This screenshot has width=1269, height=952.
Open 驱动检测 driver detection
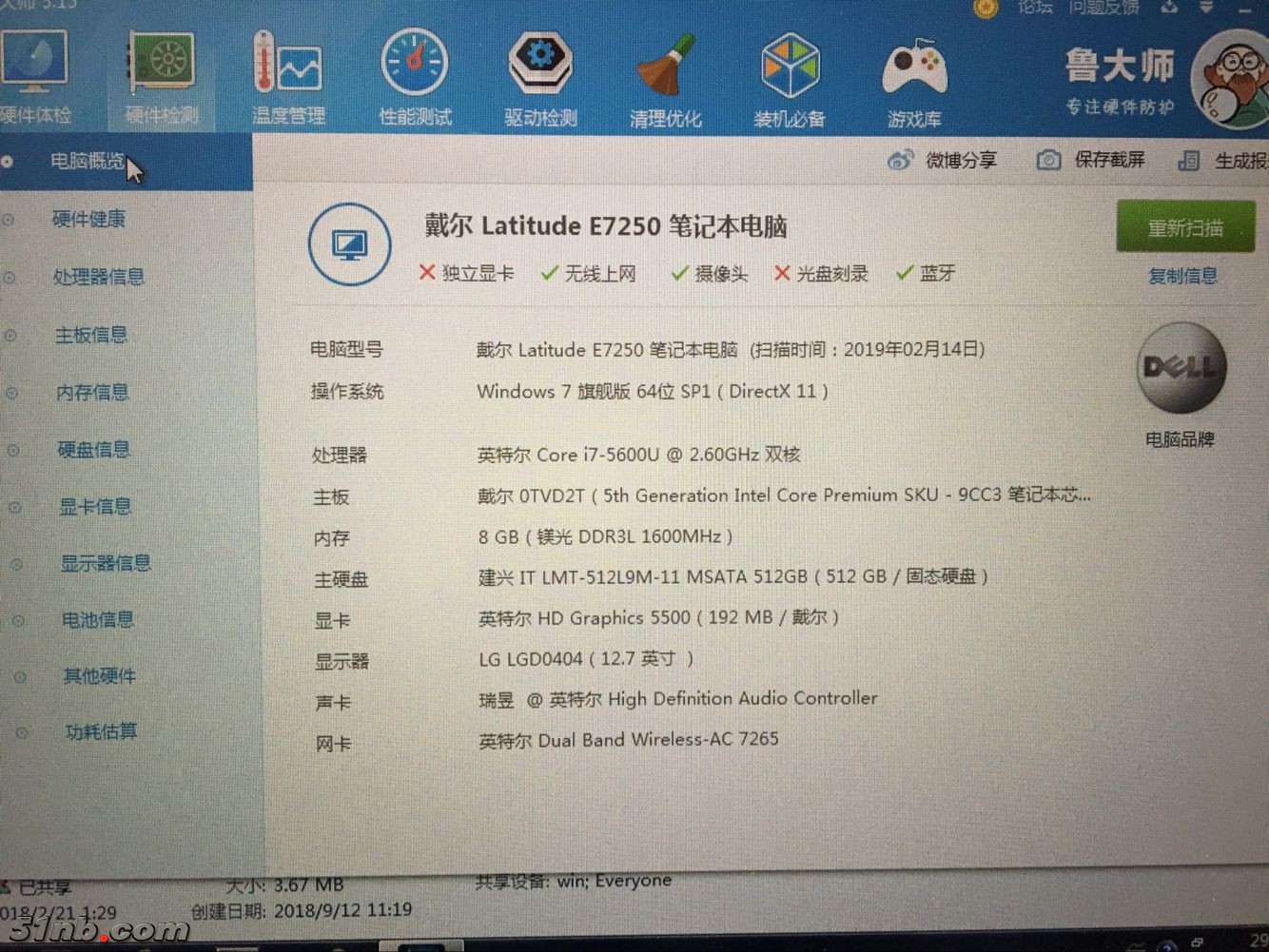(x=540, y=67)
